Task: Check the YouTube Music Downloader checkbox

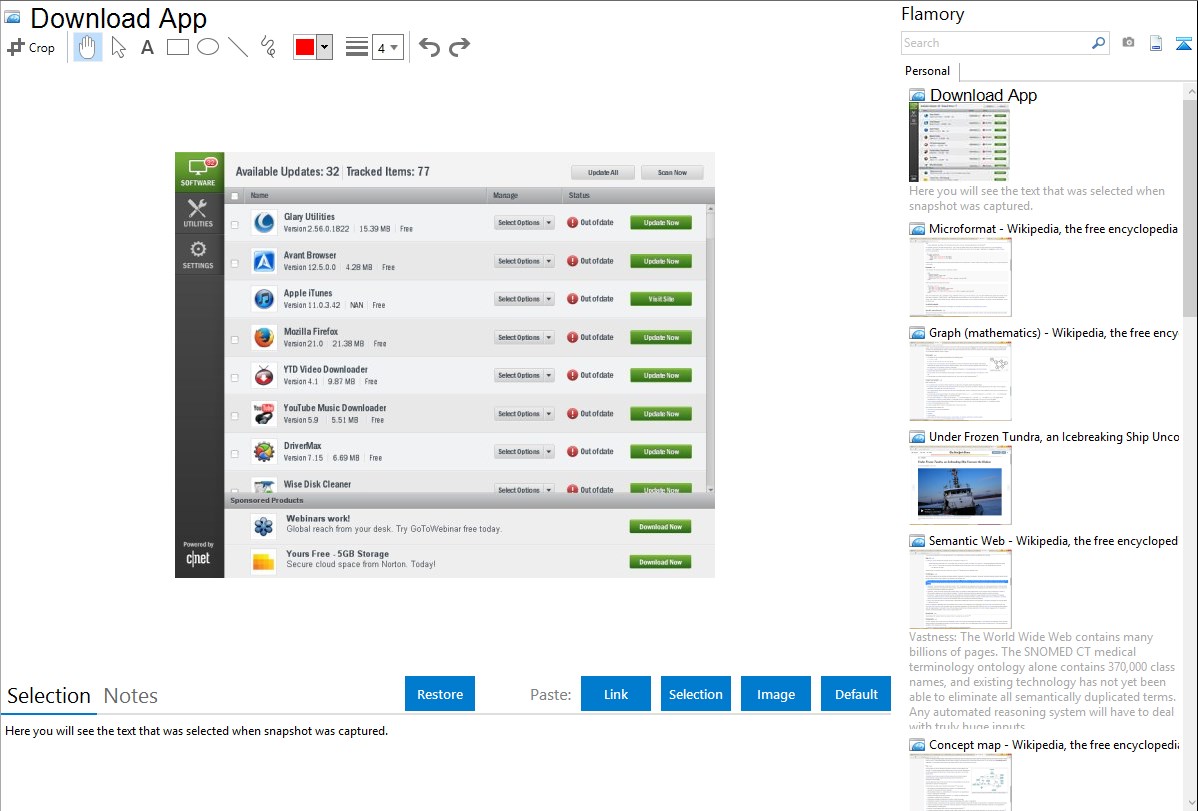Action: coord(235,416)
